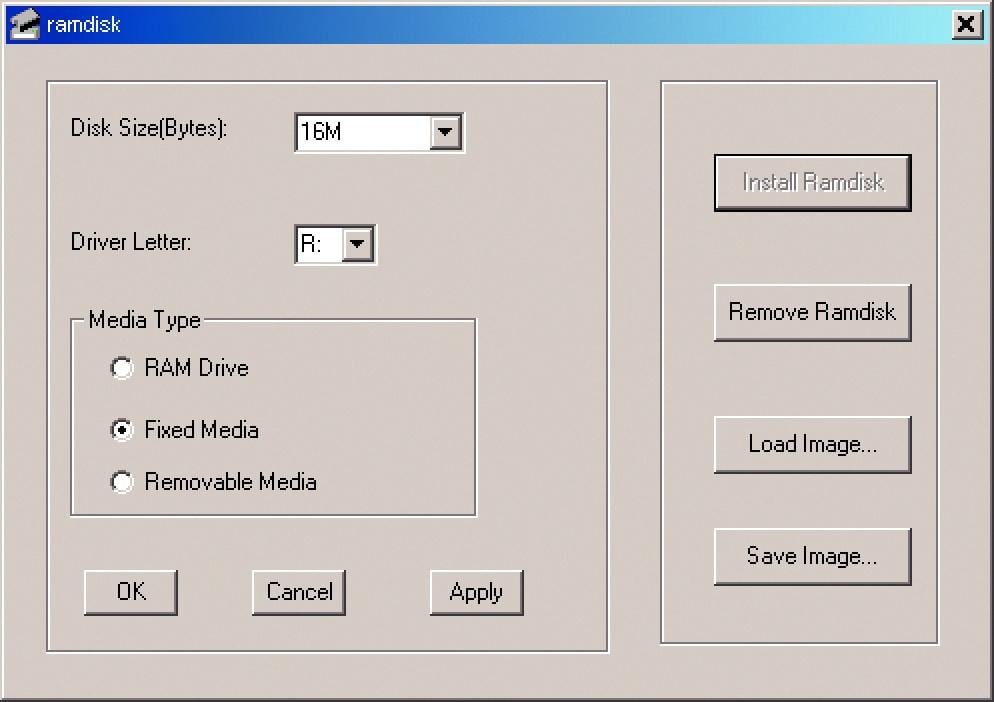Select the Removable Media option
Screen dimensions: 994x702
click(122, 482)
